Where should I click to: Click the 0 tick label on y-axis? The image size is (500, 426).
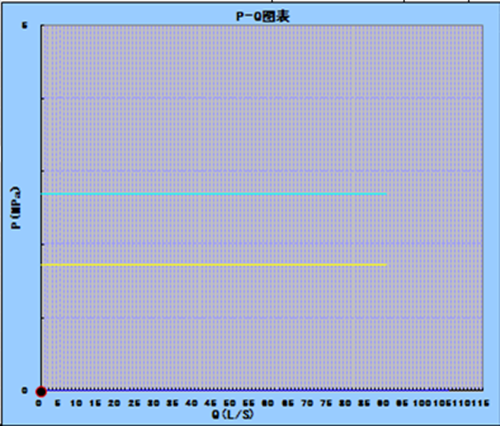point(24,390)
